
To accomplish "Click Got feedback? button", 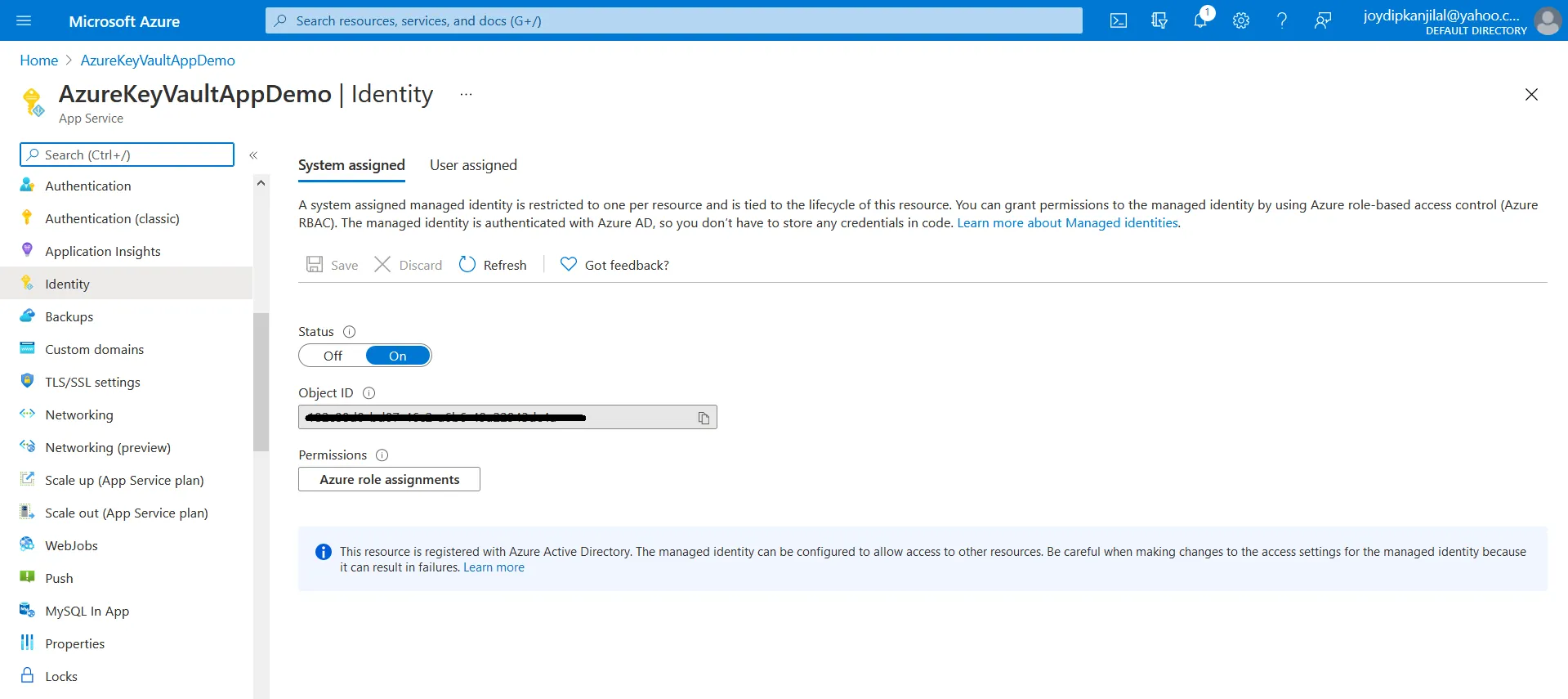I will [614, 265].
